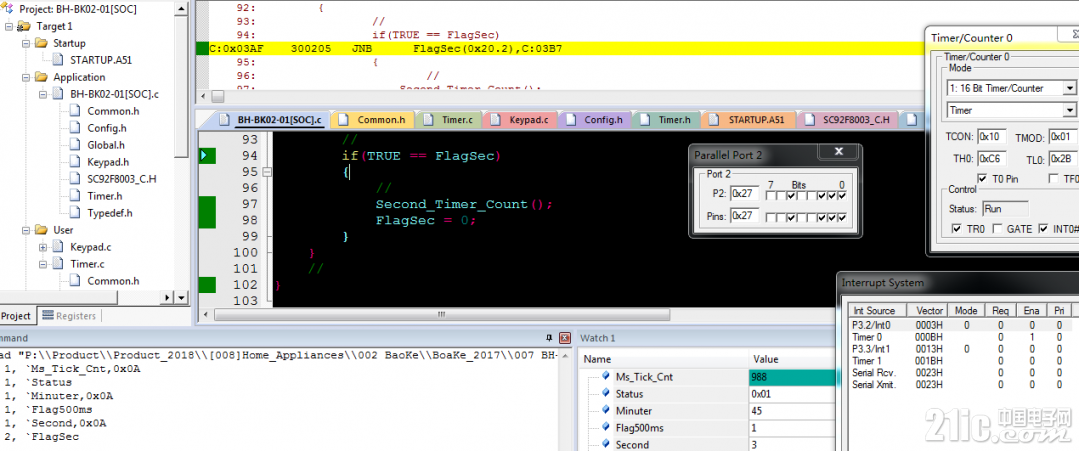Switch to the SC92F8003_C.H editor tab
The height and width of the screenshot is (451, 1079).
(847, 120)
